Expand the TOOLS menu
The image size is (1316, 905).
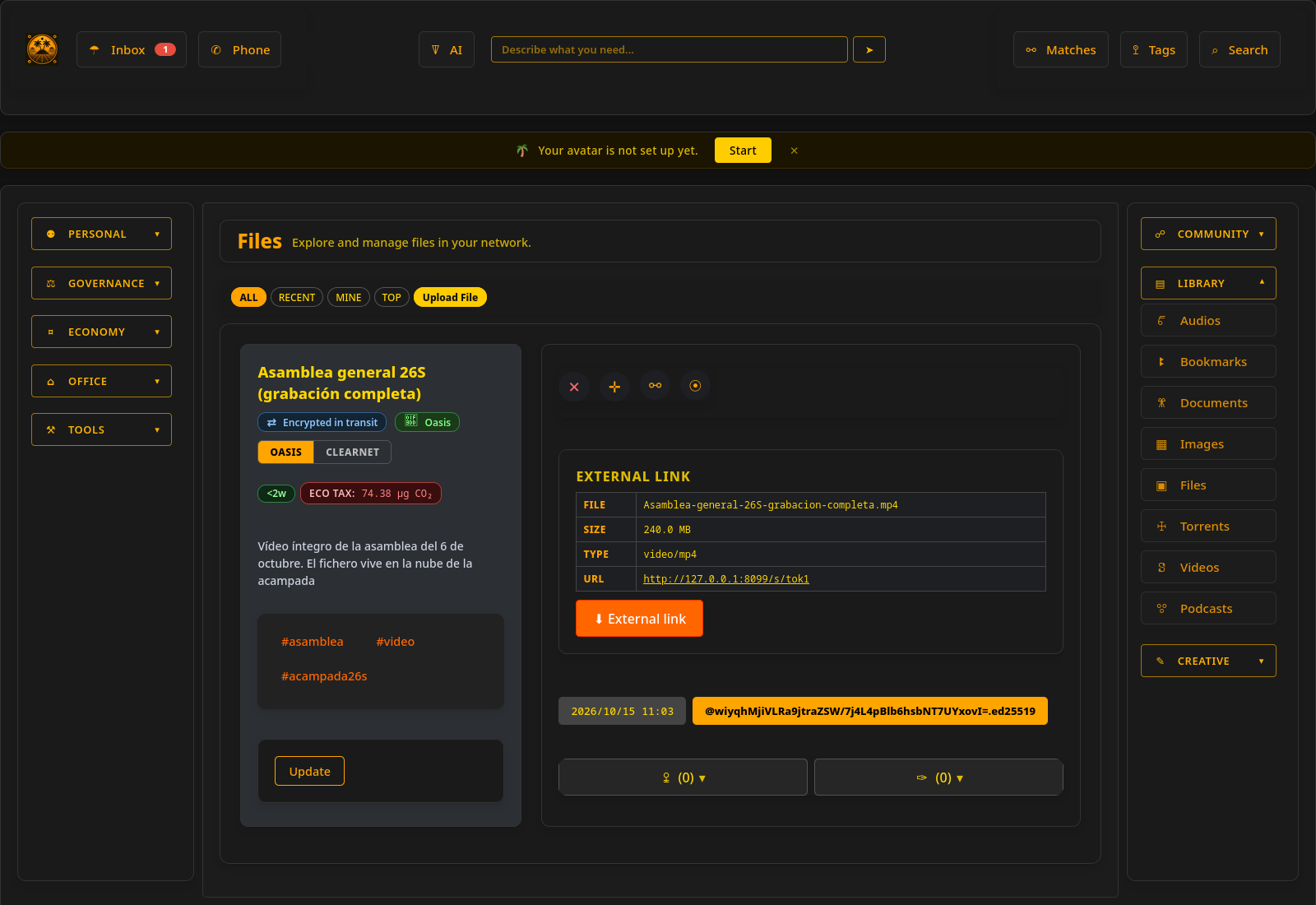pyautogui.click(x=101, y=429)
